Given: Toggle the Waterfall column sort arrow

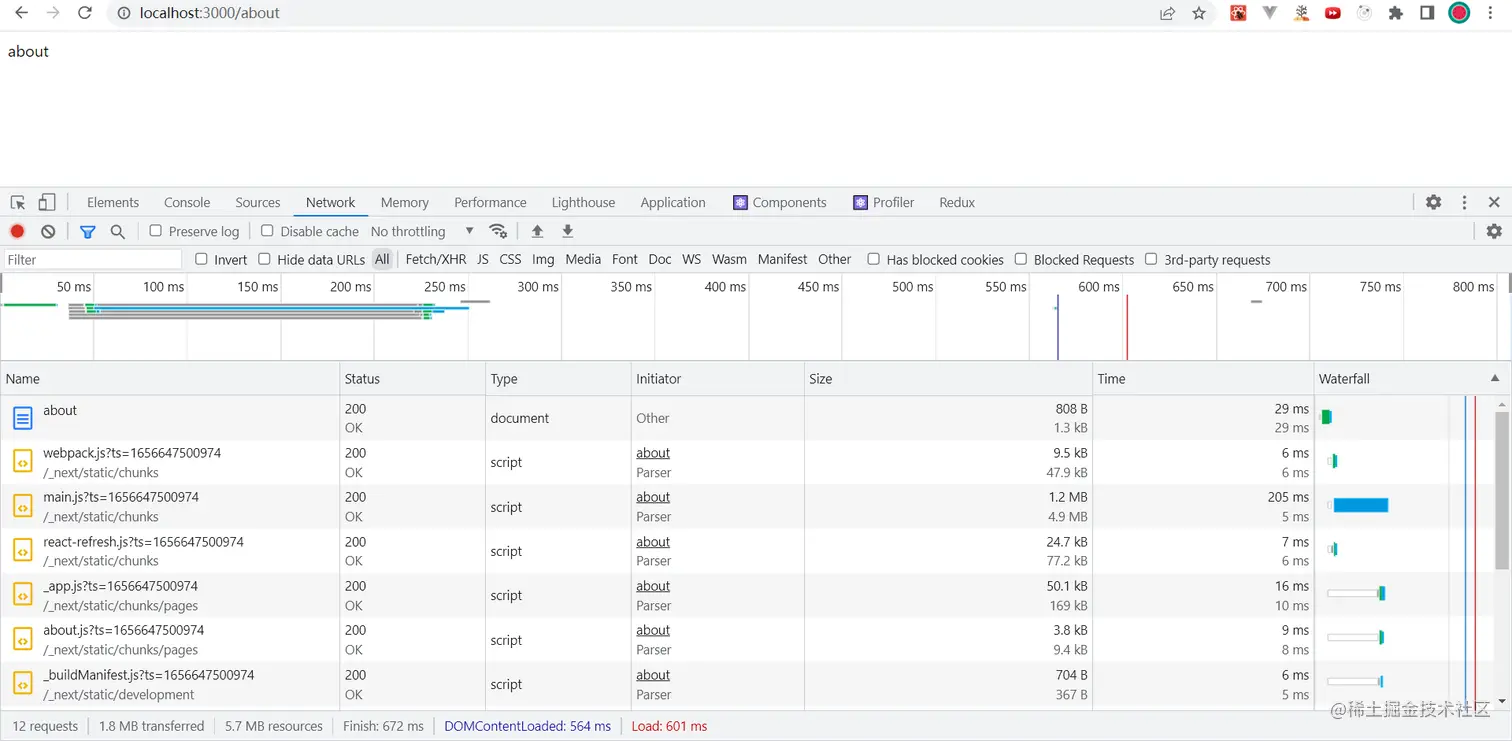Looking at the screenshot, I should 1495,378.
